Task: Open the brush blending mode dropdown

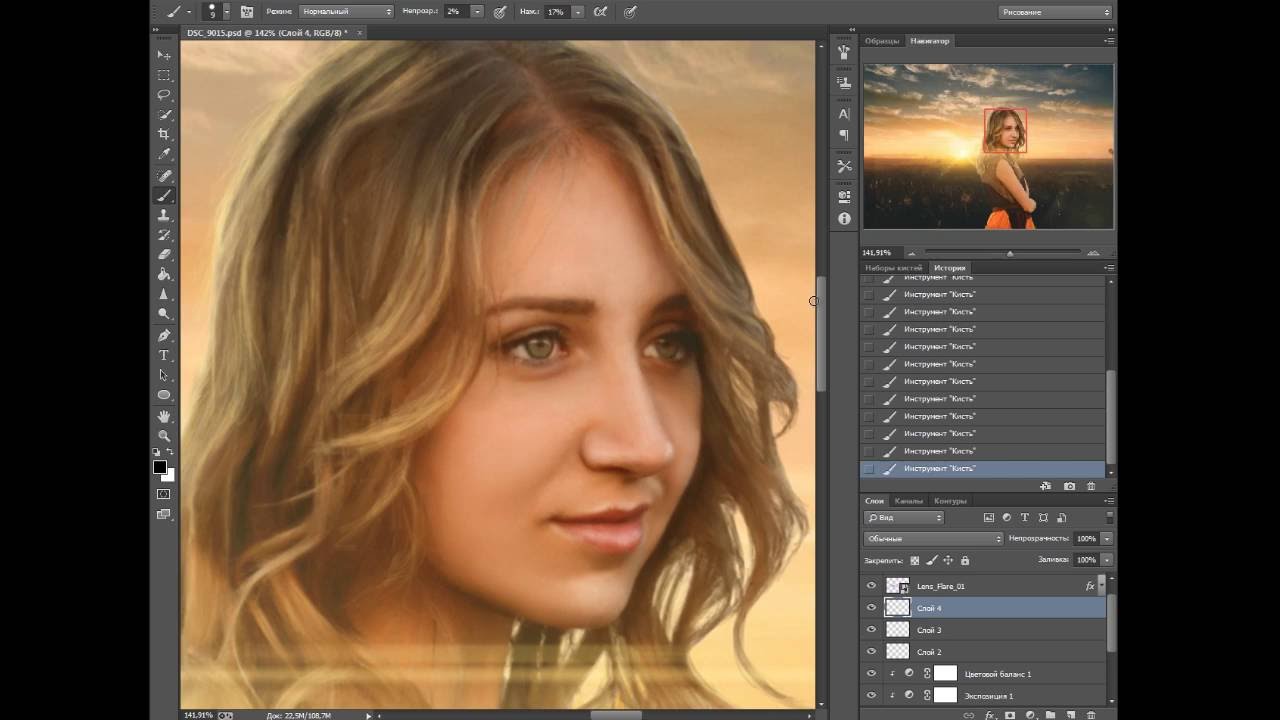Action: (x=346, y=12)
